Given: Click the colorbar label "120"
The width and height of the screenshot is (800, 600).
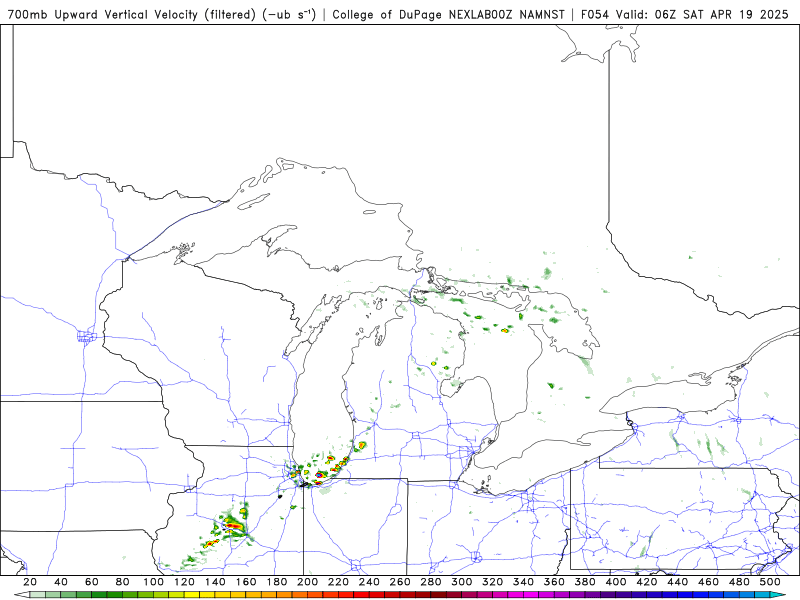Looking at the screenshot, I should [184, 582].
